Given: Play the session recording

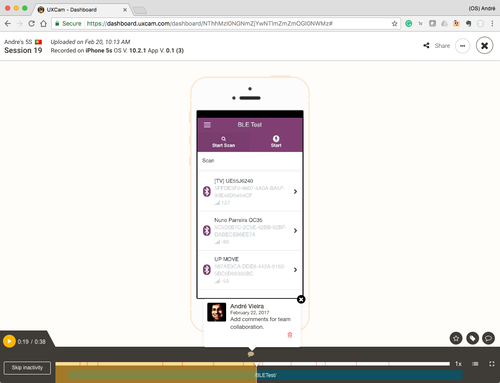Looking at the screenshot, I should point(9,341).
